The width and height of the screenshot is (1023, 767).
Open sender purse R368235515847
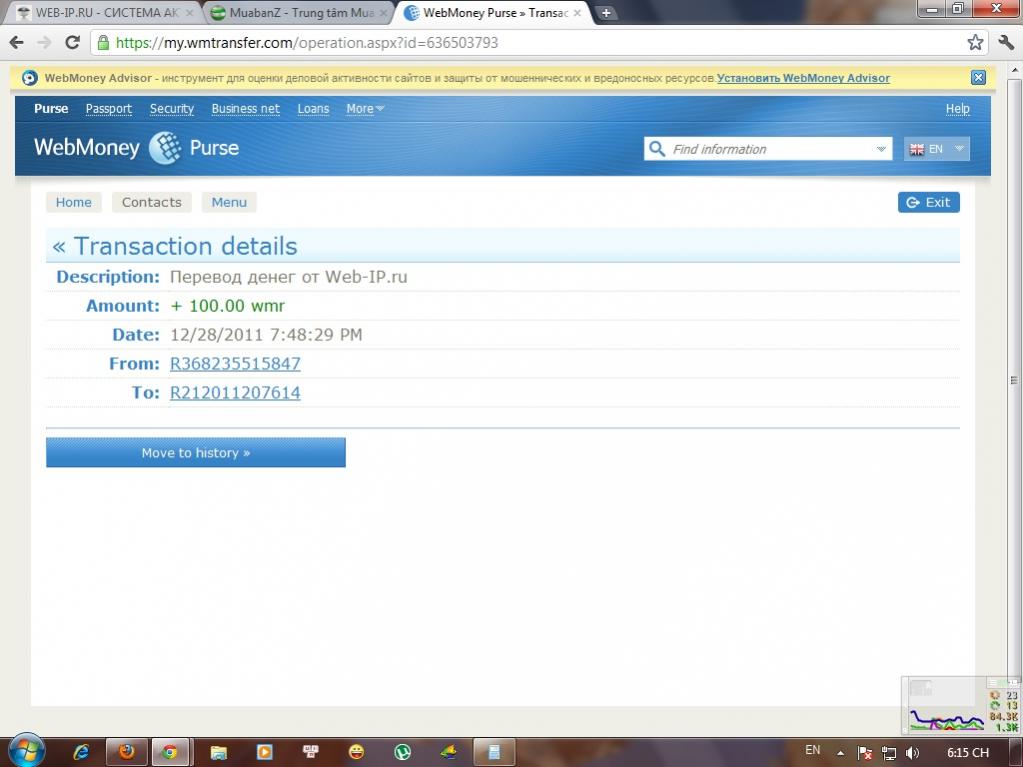(x=235, y=364)
